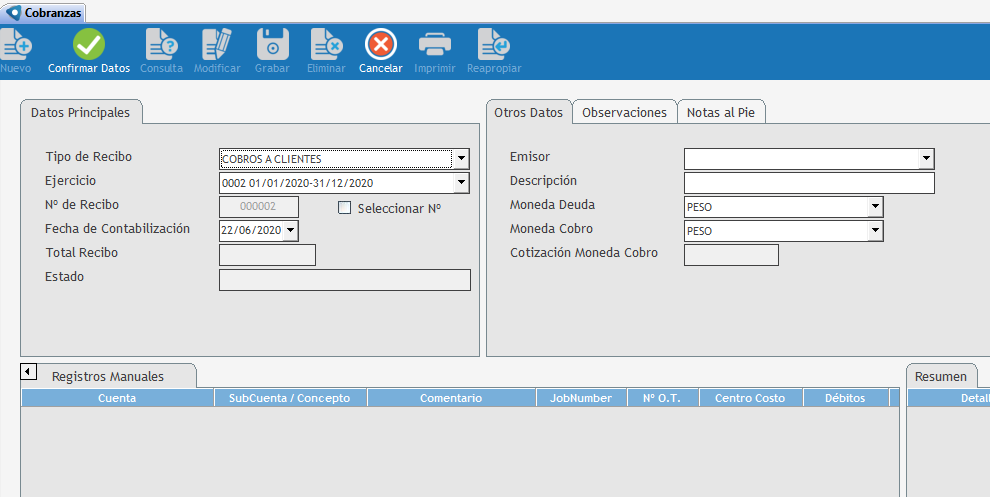
Task: Collapse panel with the left arrow button
Action: (x=29, y=372)
